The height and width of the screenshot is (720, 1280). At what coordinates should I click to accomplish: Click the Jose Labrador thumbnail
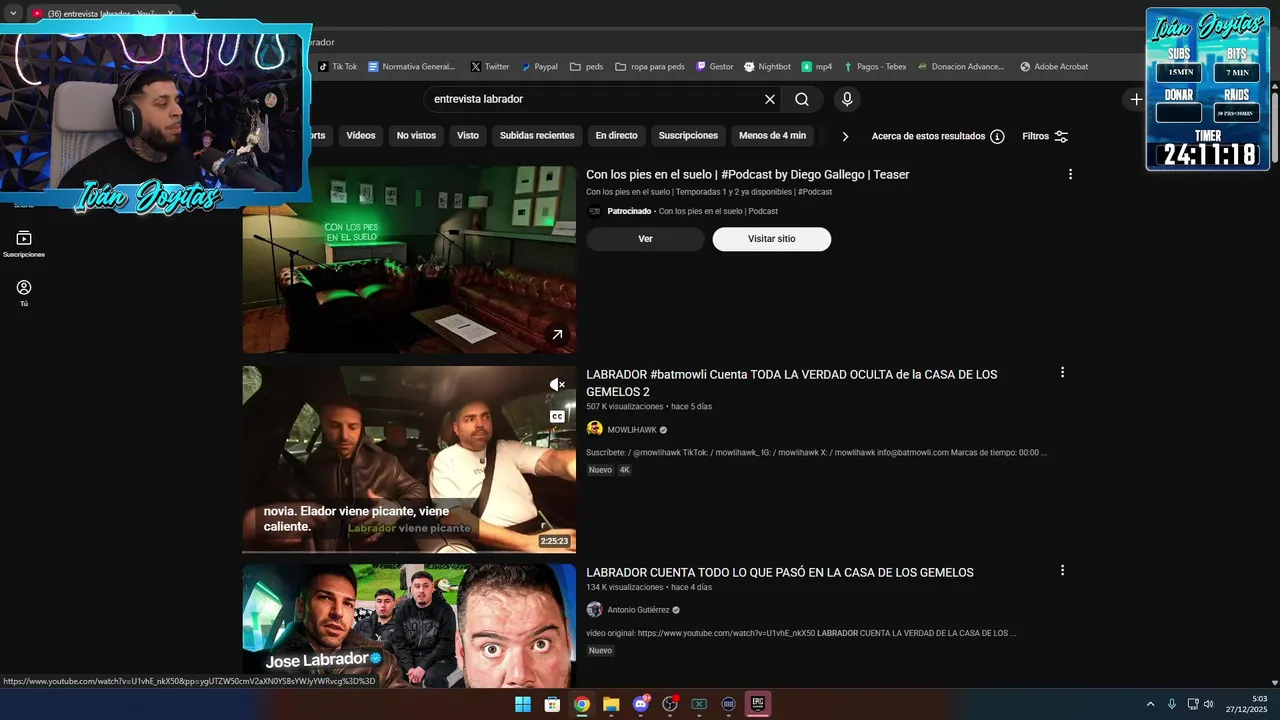coord(409,626)
